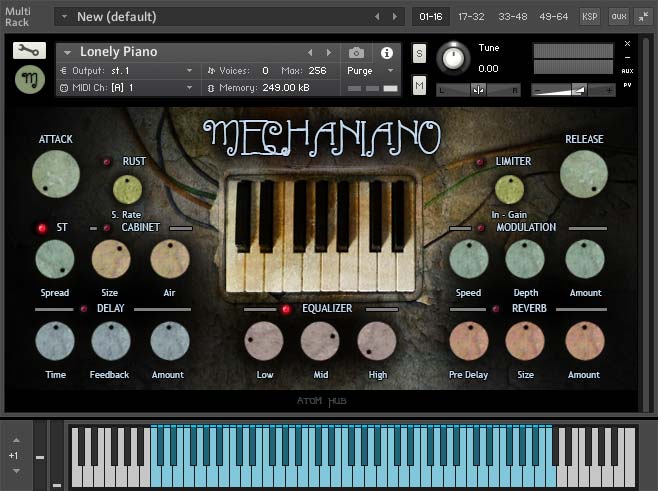Image resolution: width=658 pixels, height=491 pixels.
Task: Click the instrument volume slider
Action: pyautogui.click(x=573, y=90)
